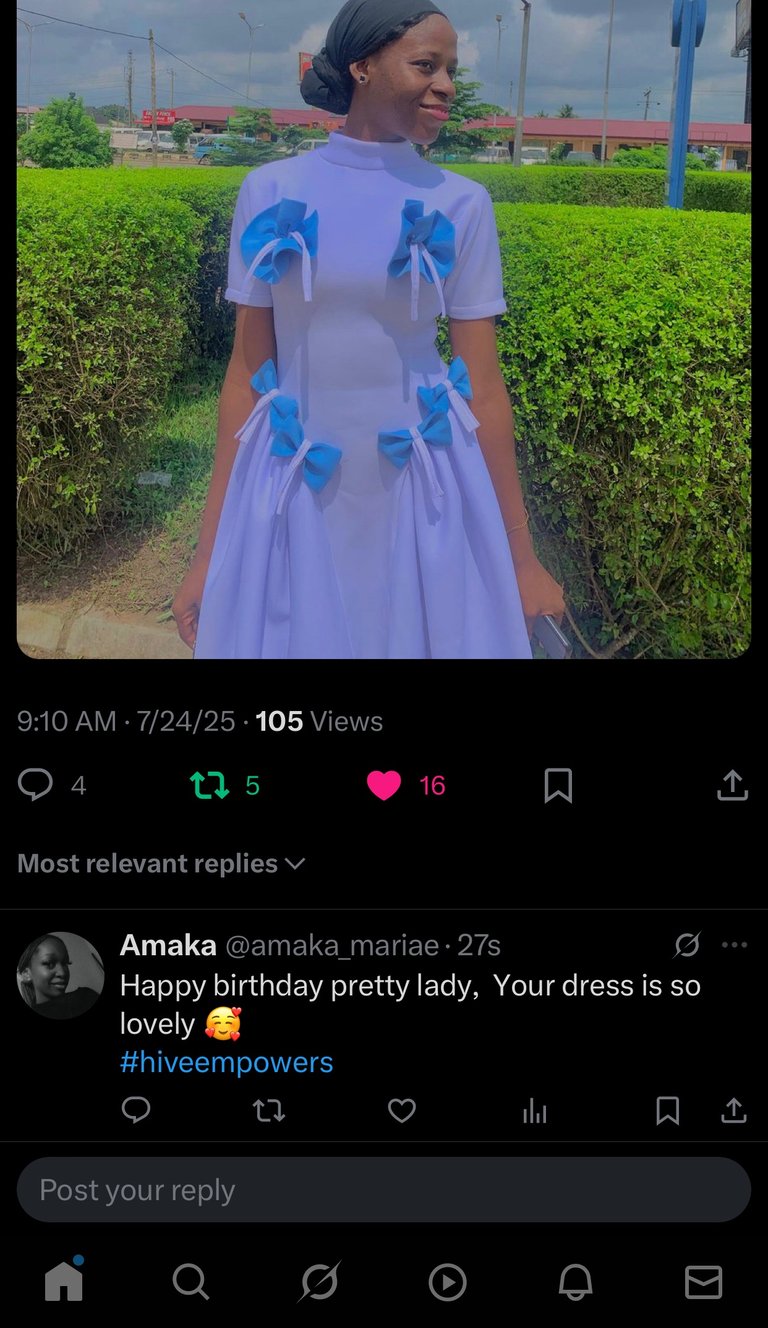Open Messages envelope tab

(x=703, y=1281)
